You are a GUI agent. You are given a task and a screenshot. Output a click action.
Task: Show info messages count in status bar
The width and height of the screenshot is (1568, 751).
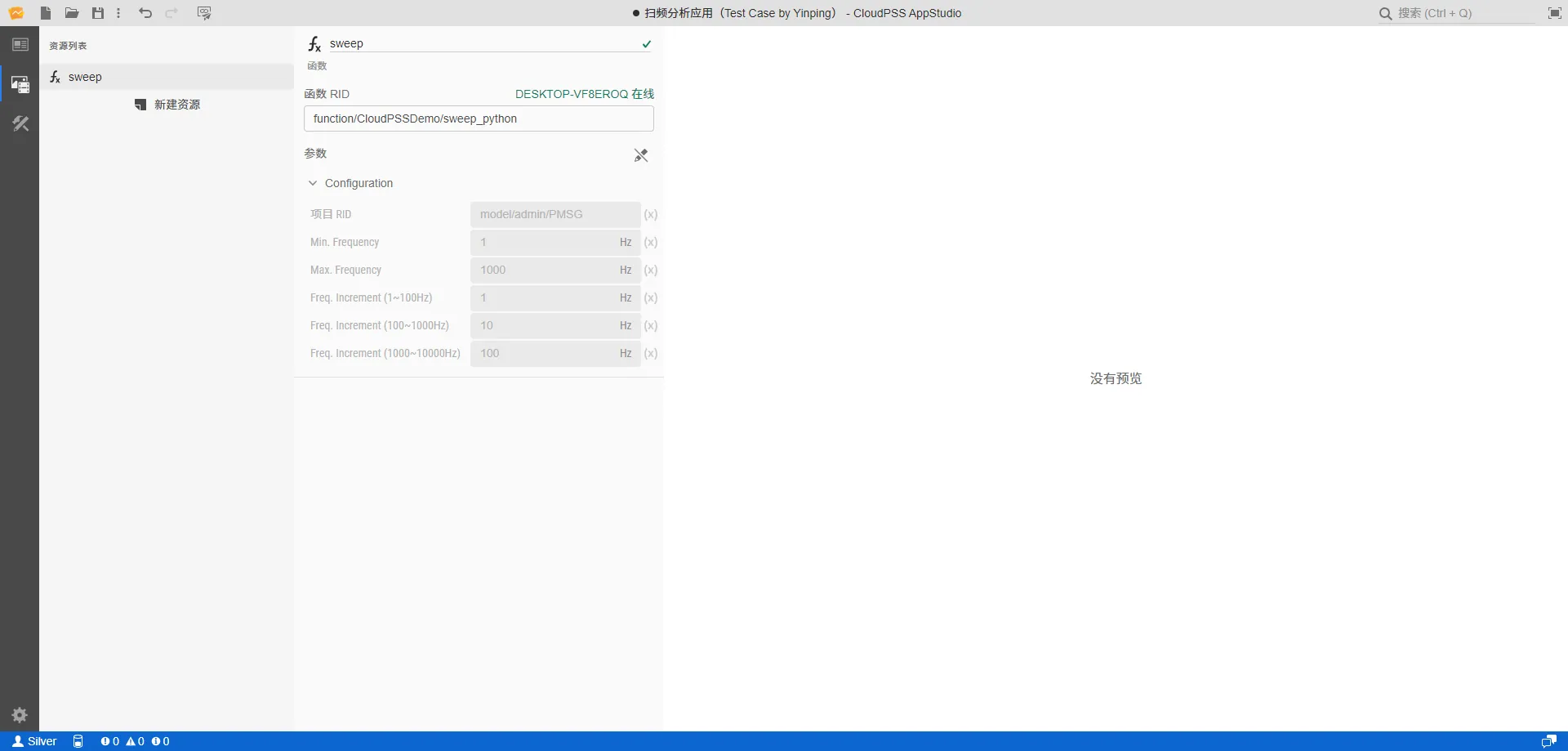click(160, 741)
